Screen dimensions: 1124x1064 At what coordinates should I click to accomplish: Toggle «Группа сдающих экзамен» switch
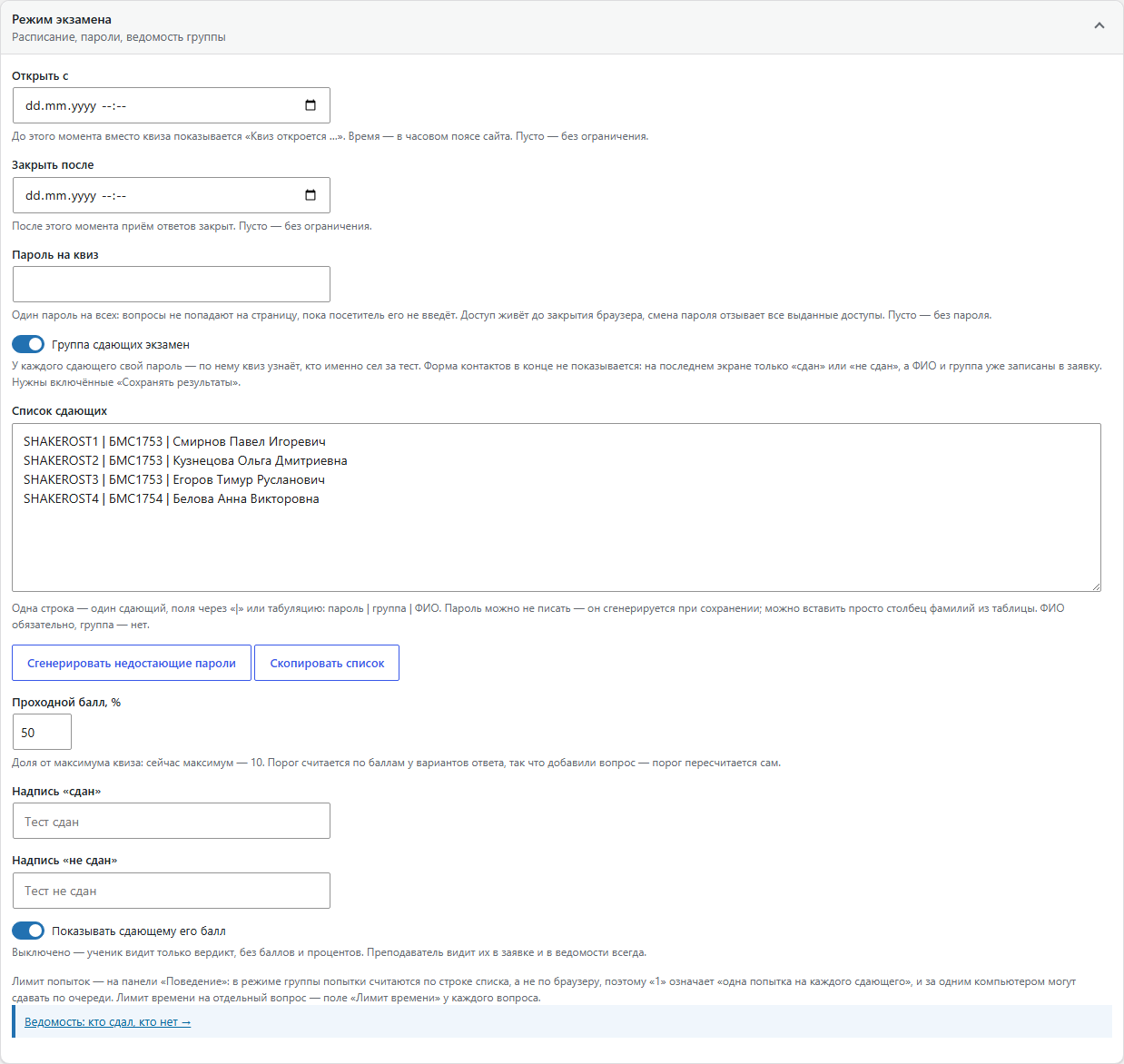(28, 344)
